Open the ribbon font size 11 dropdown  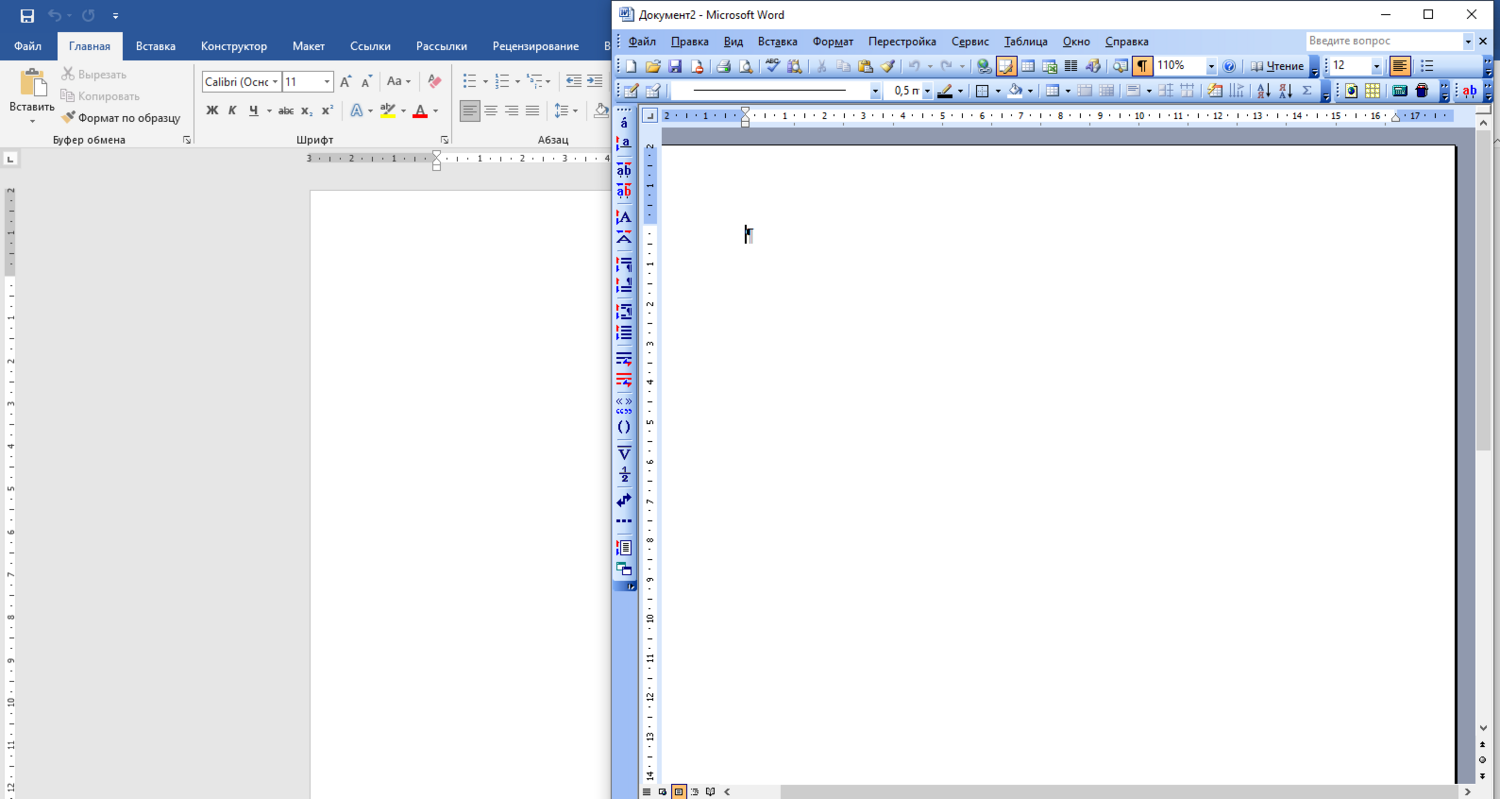327,82
